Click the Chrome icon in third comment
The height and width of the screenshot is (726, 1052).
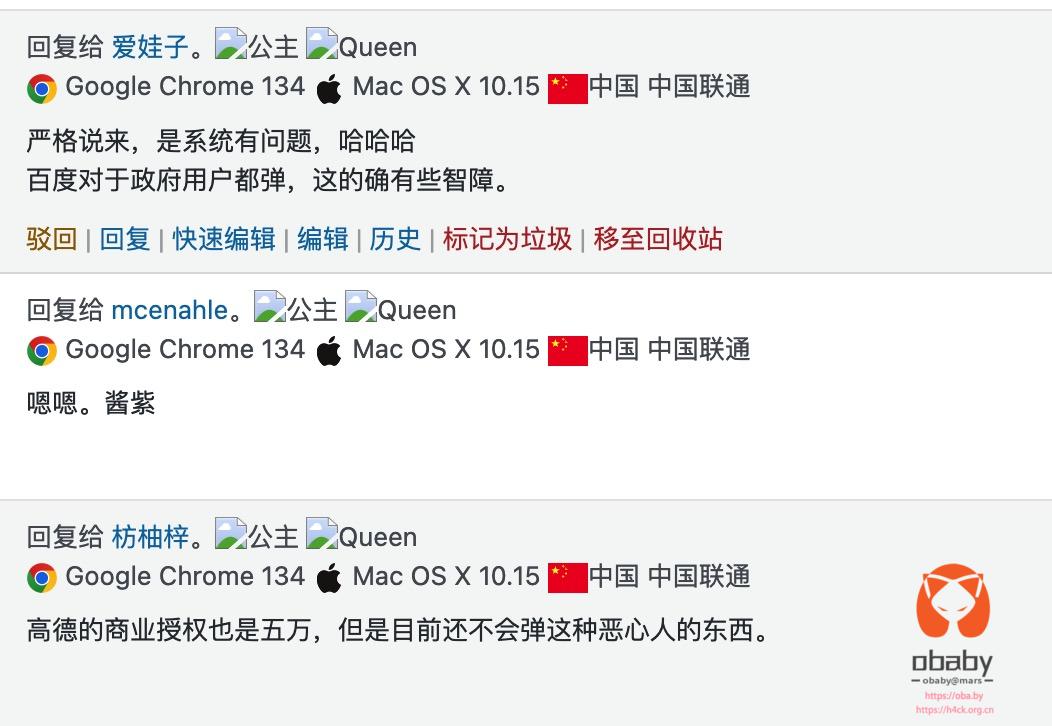coord(42,578)
